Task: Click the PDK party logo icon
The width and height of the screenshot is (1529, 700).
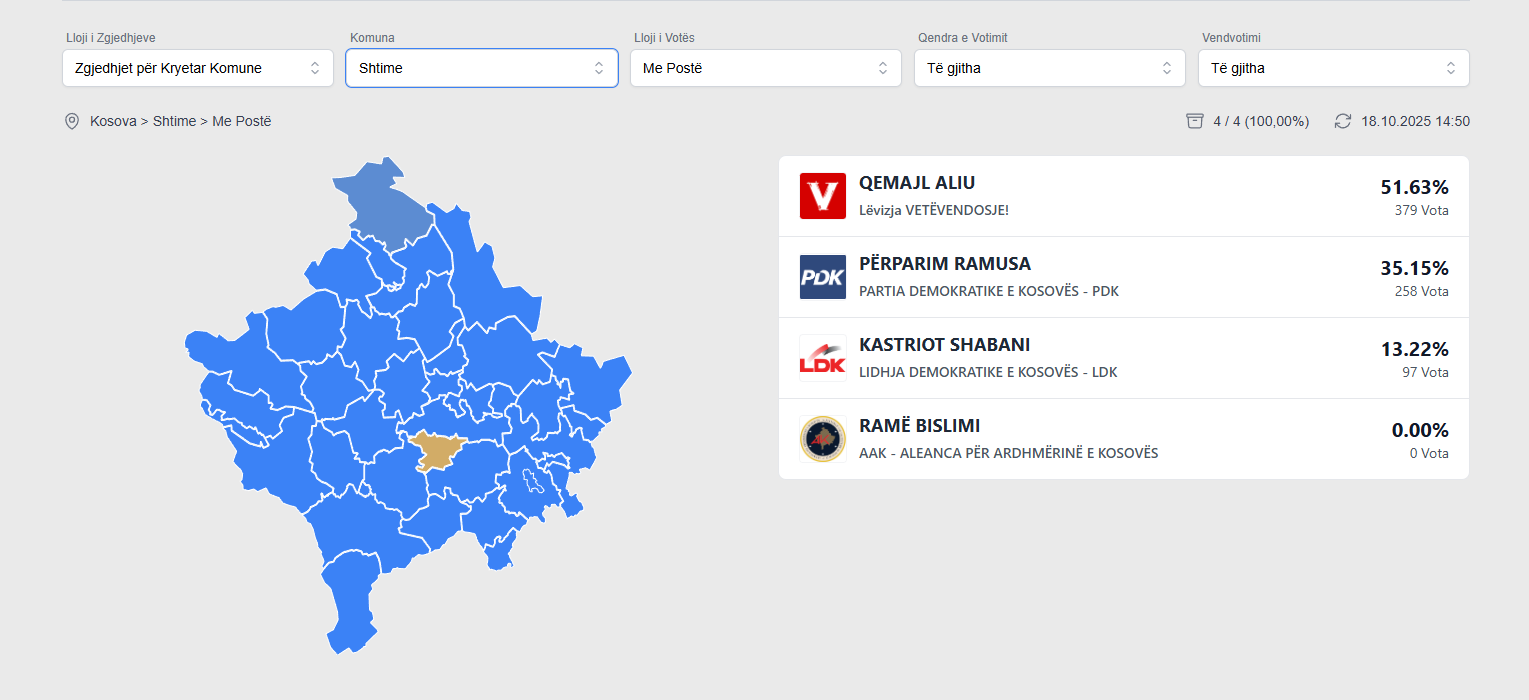Action: (823, 277)
